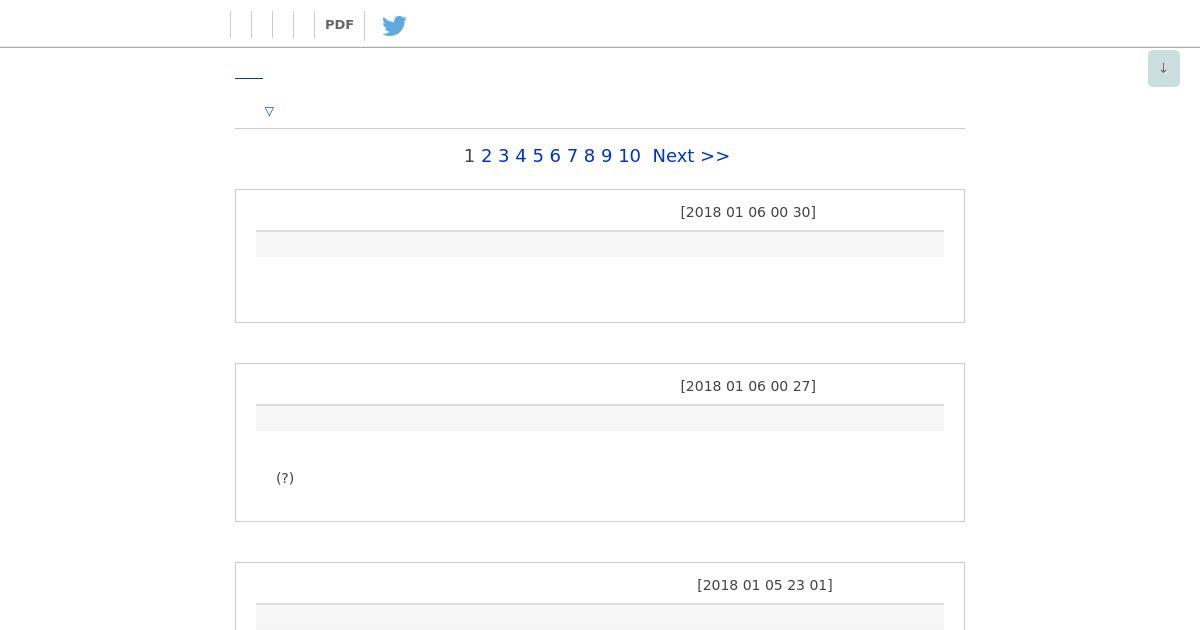Click the current page number 1
The image size is (1200, 630).
click(469, 156)
